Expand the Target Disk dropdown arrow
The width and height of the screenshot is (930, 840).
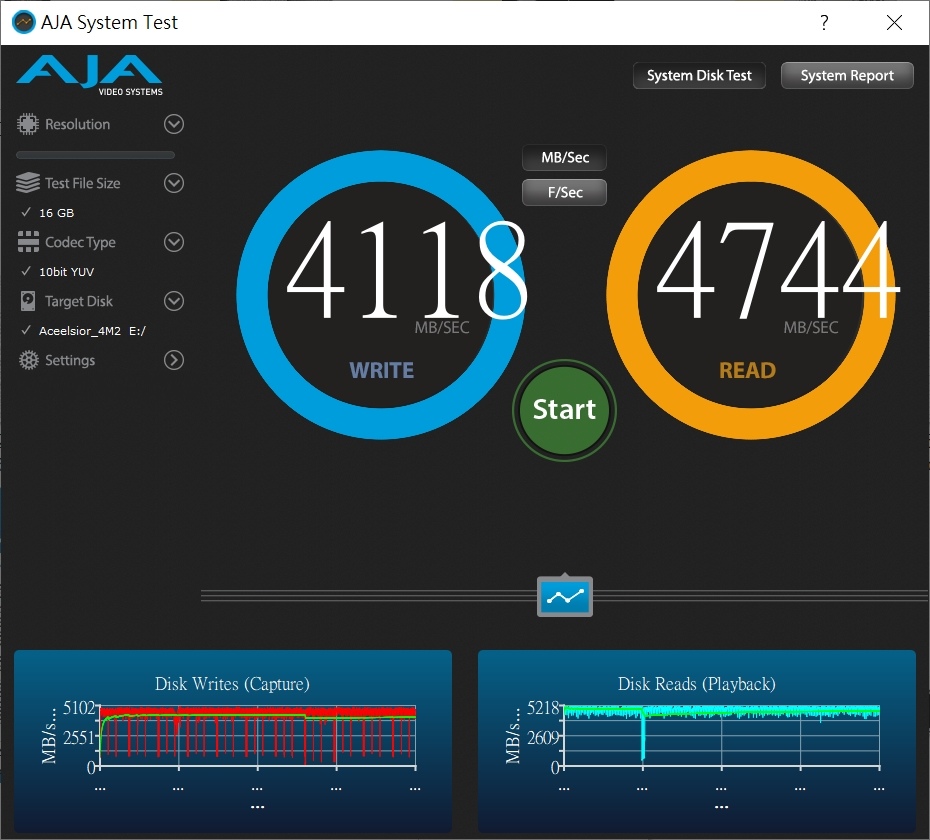(x=174, y=301)
